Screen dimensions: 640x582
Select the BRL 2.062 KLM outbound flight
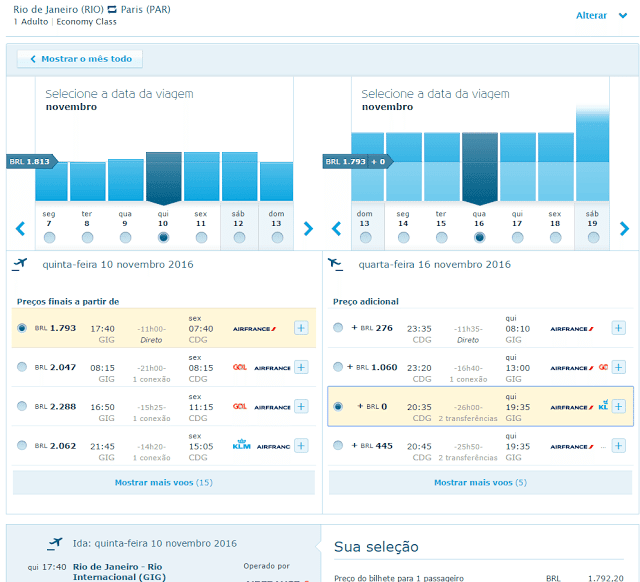click(x=22, y=445)
